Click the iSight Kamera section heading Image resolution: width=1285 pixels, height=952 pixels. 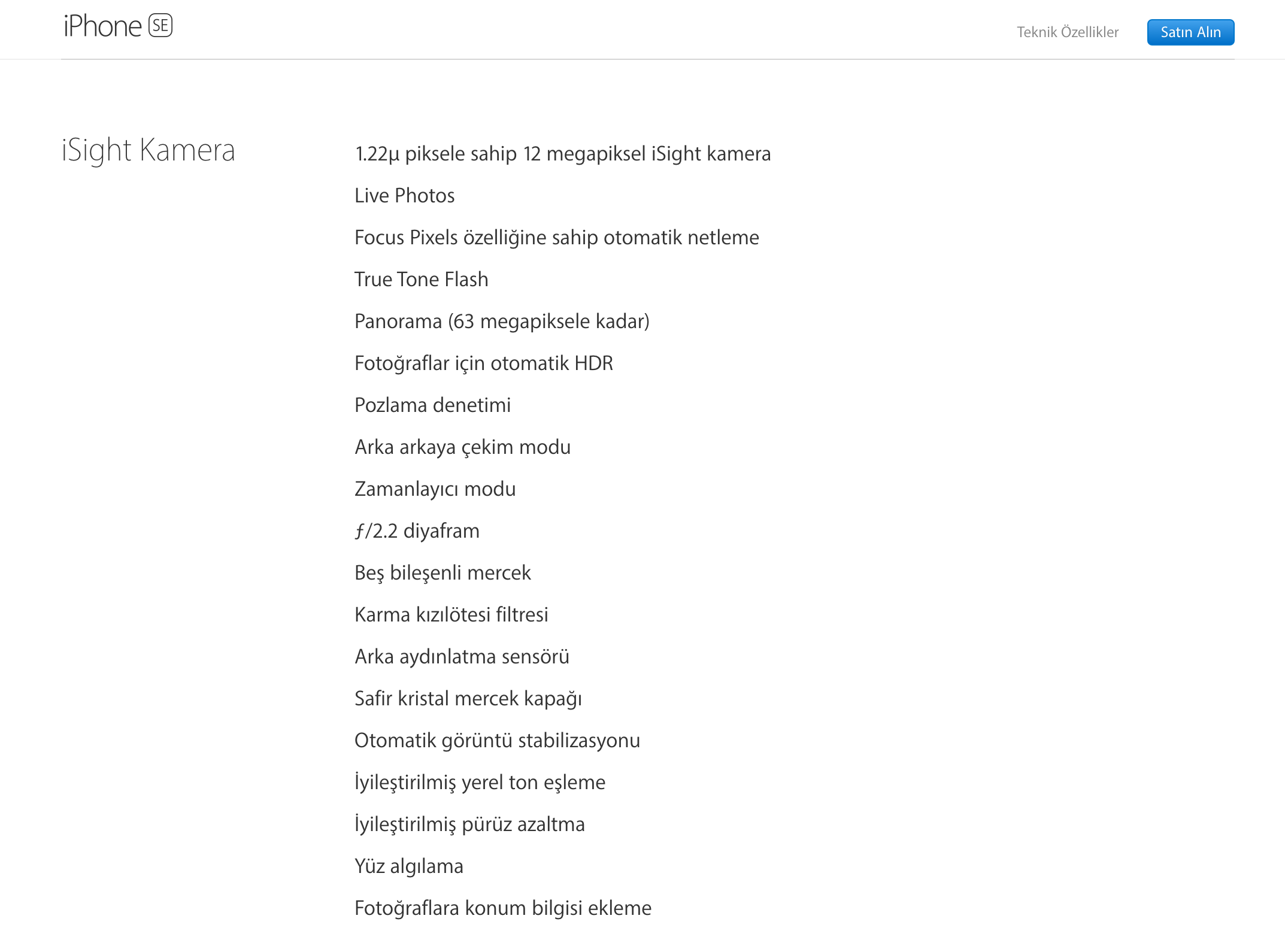(x=148, y=150)
